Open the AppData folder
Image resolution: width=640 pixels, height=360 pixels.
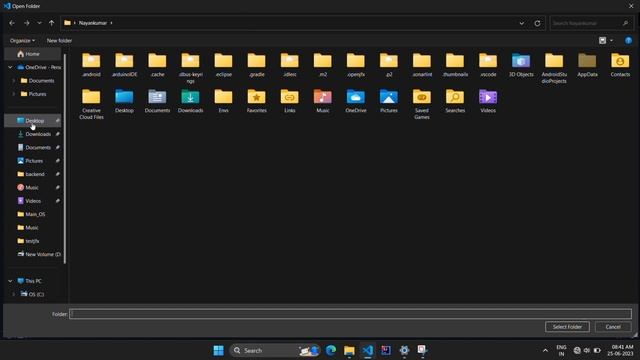point(587,65)
